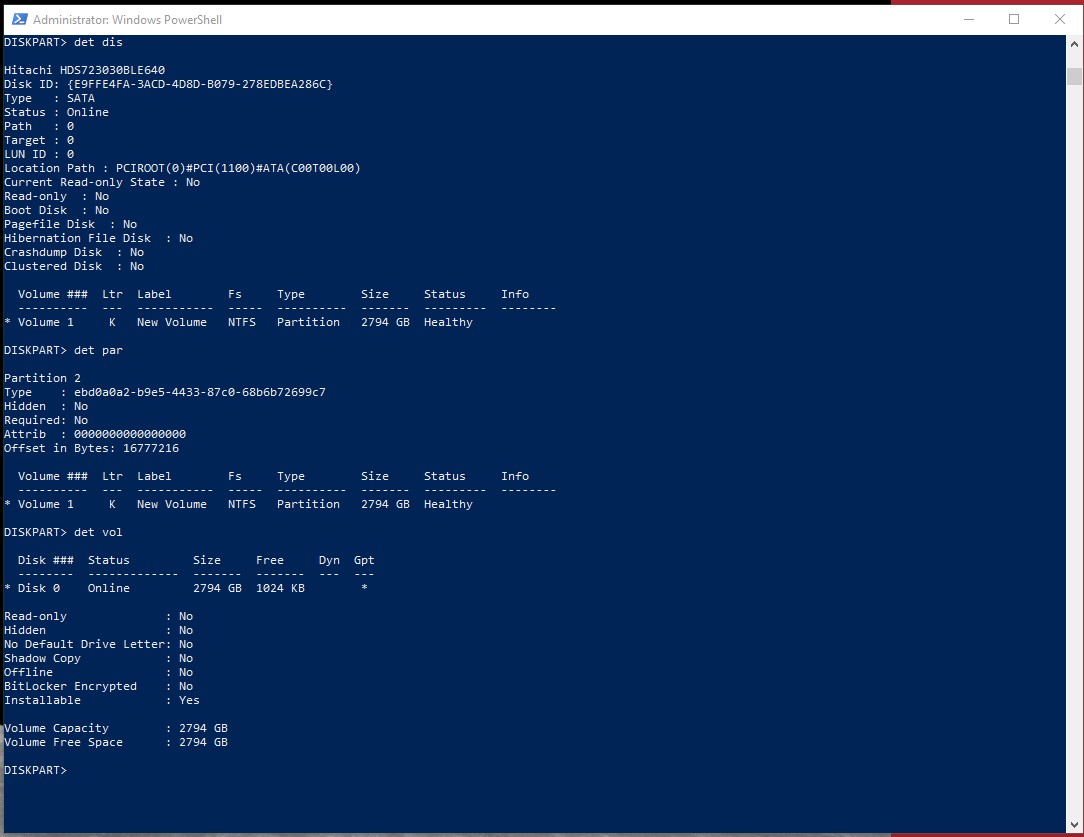
Task: Maximize the PowerShell window
Action: coord(1013,19)
